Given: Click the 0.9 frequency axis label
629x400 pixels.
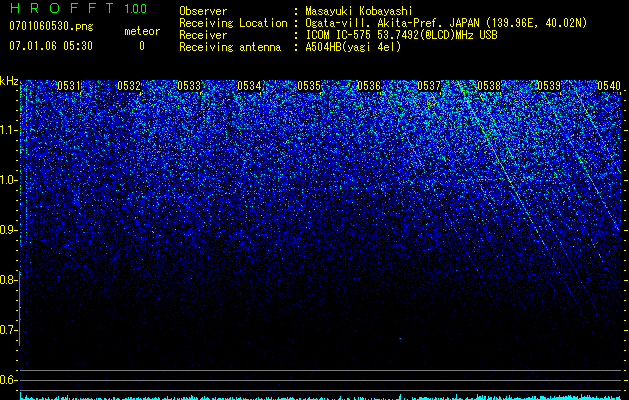Looking at the screenshot, I should (x=8, y=230).
